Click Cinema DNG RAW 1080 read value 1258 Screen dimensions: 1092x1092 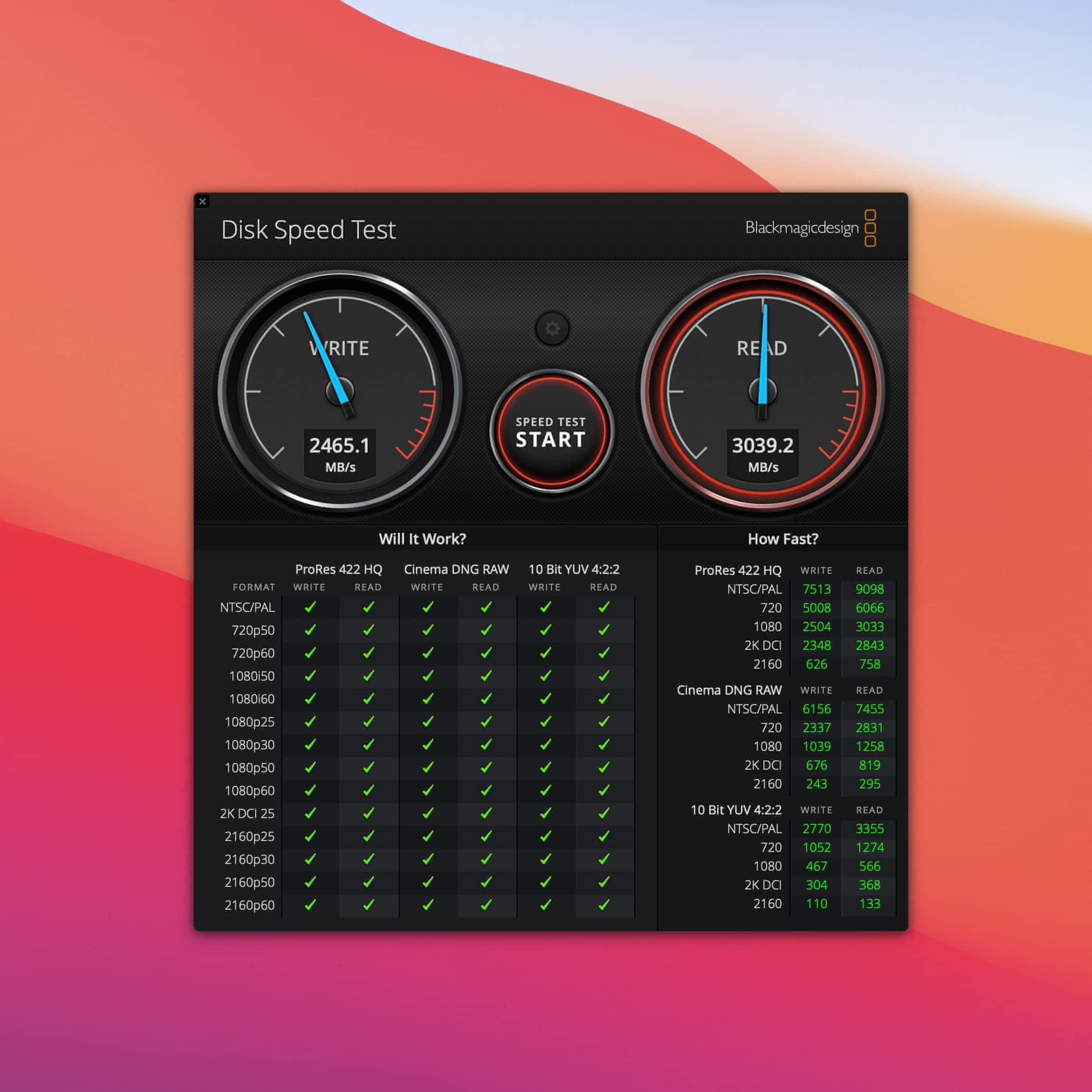tap(869, 746)
